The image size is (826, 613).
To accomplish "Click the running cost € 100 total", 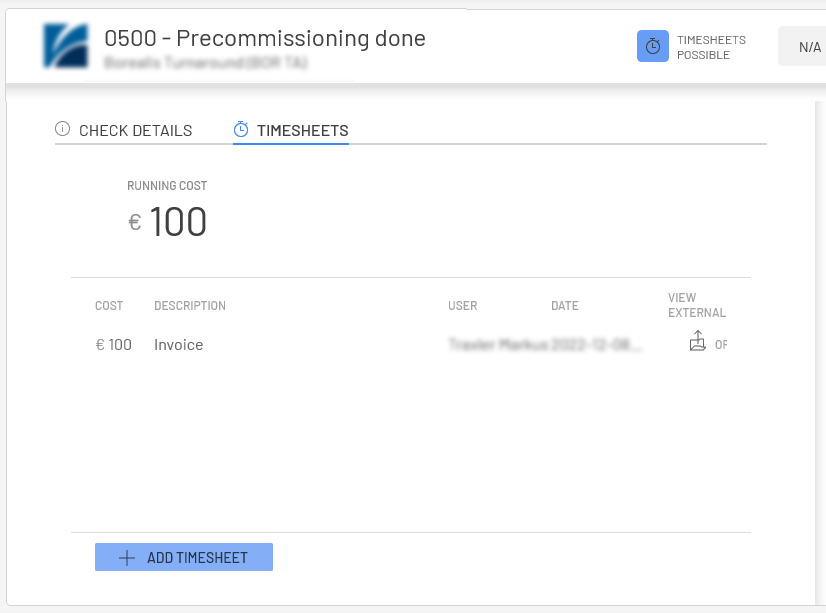I will [x=168, y=222].
